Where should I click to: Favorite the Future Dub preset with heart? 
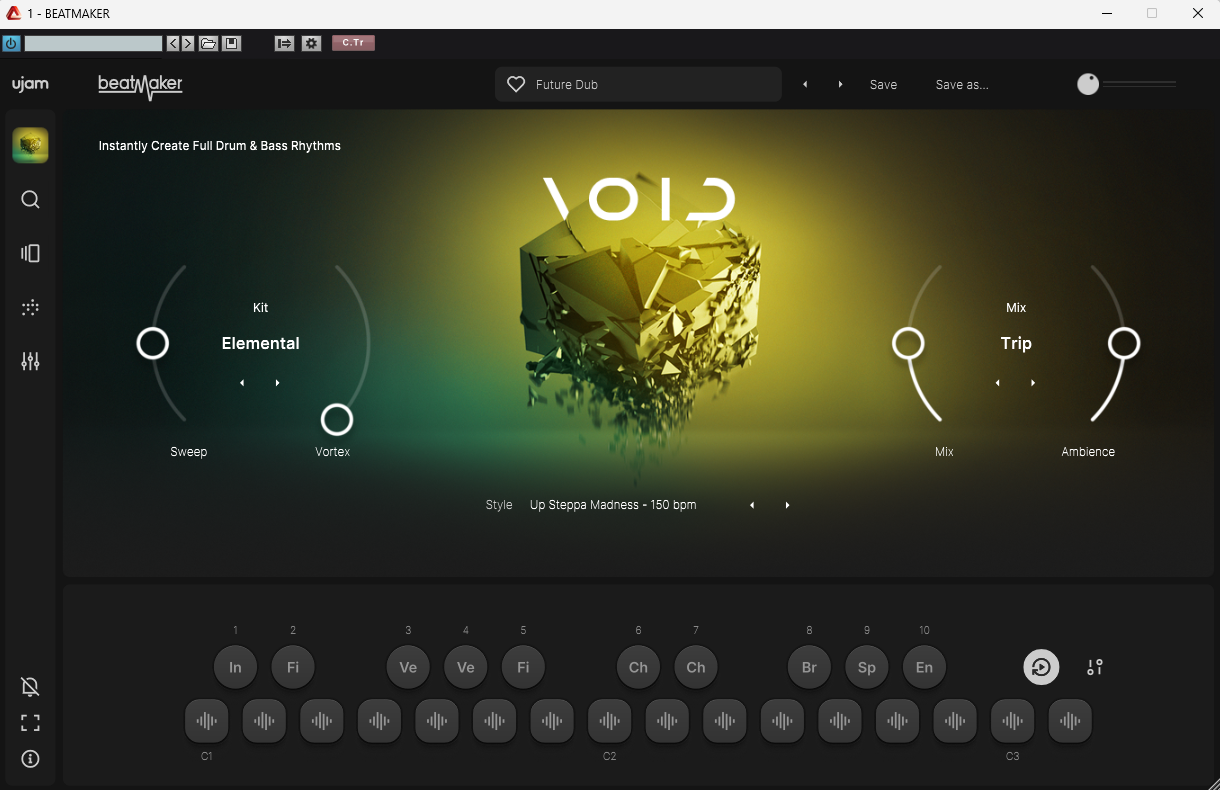(x=516, y=85)
